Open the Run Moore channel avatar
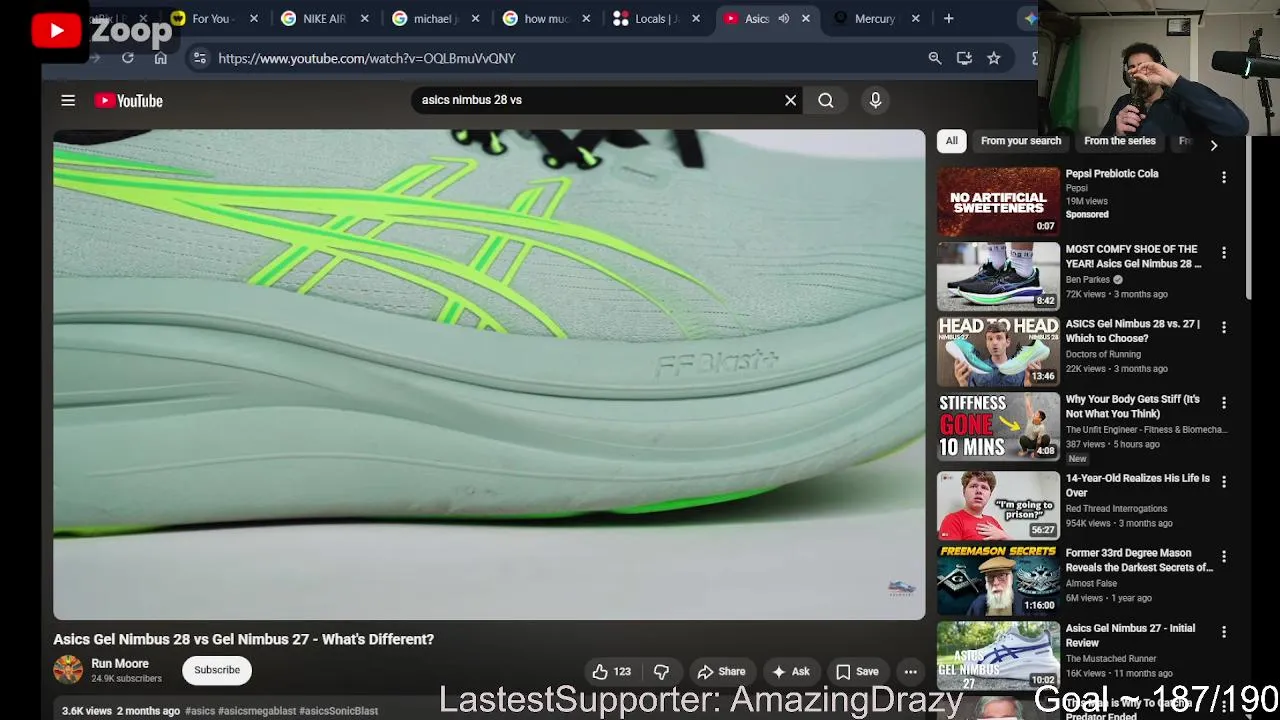The height and width of the screenshot is (720, 1280). pyautogui.click(x=68, y=669)
